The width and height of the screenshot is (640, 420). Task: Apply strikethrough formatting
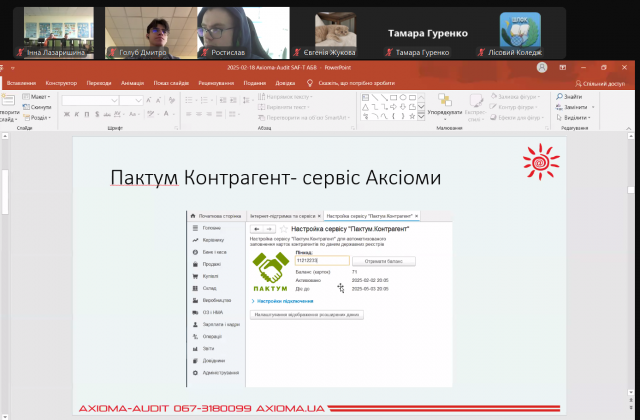pos(107,114)
